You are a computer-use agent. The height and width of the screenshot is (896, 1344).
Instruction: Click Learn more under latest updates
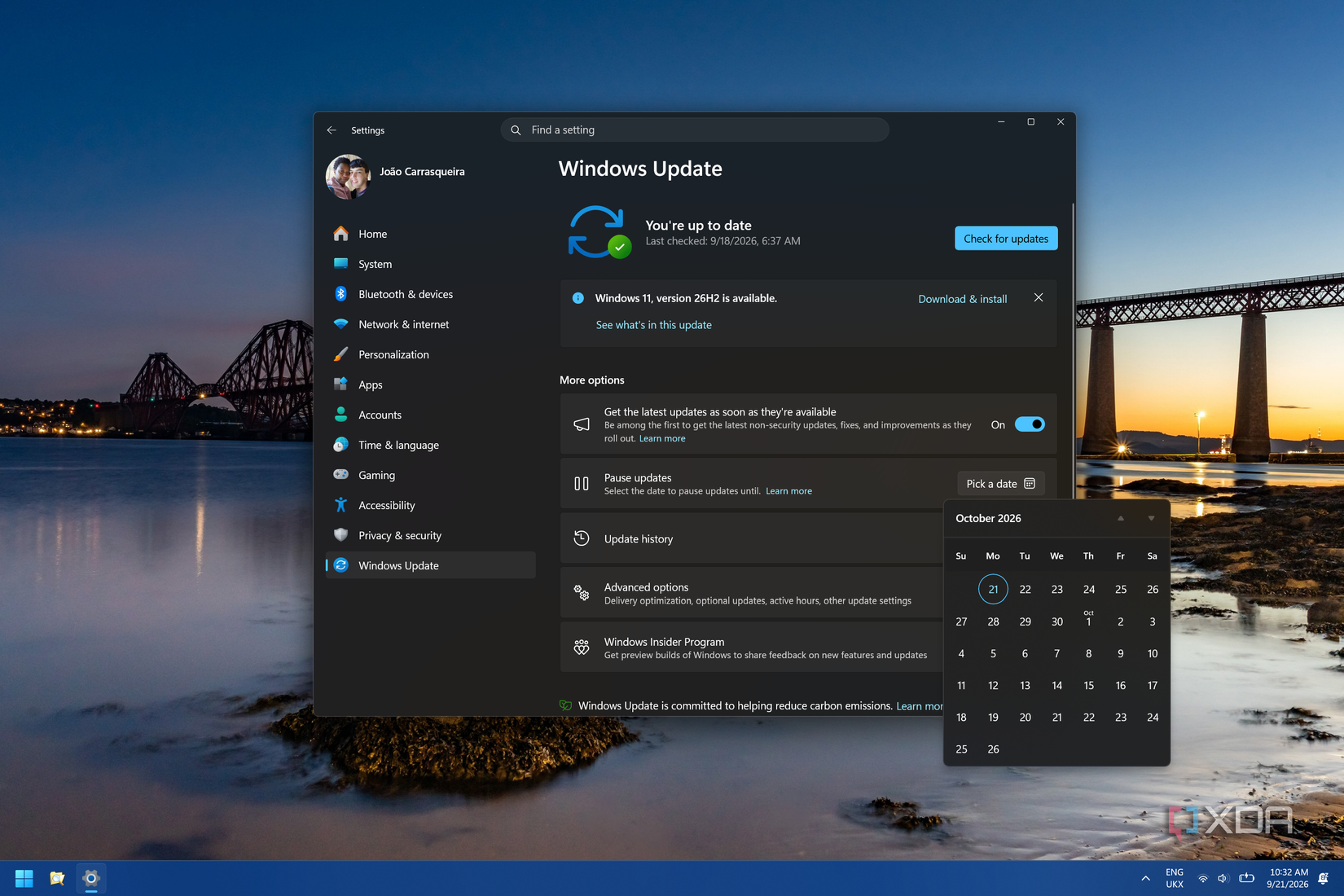coord(662,439)
